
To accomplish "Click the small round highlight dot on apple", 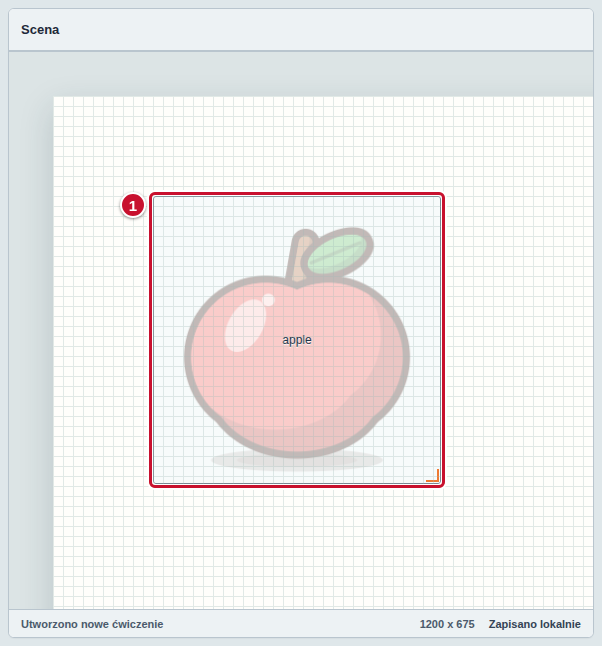I will click(x=268, y=300).
